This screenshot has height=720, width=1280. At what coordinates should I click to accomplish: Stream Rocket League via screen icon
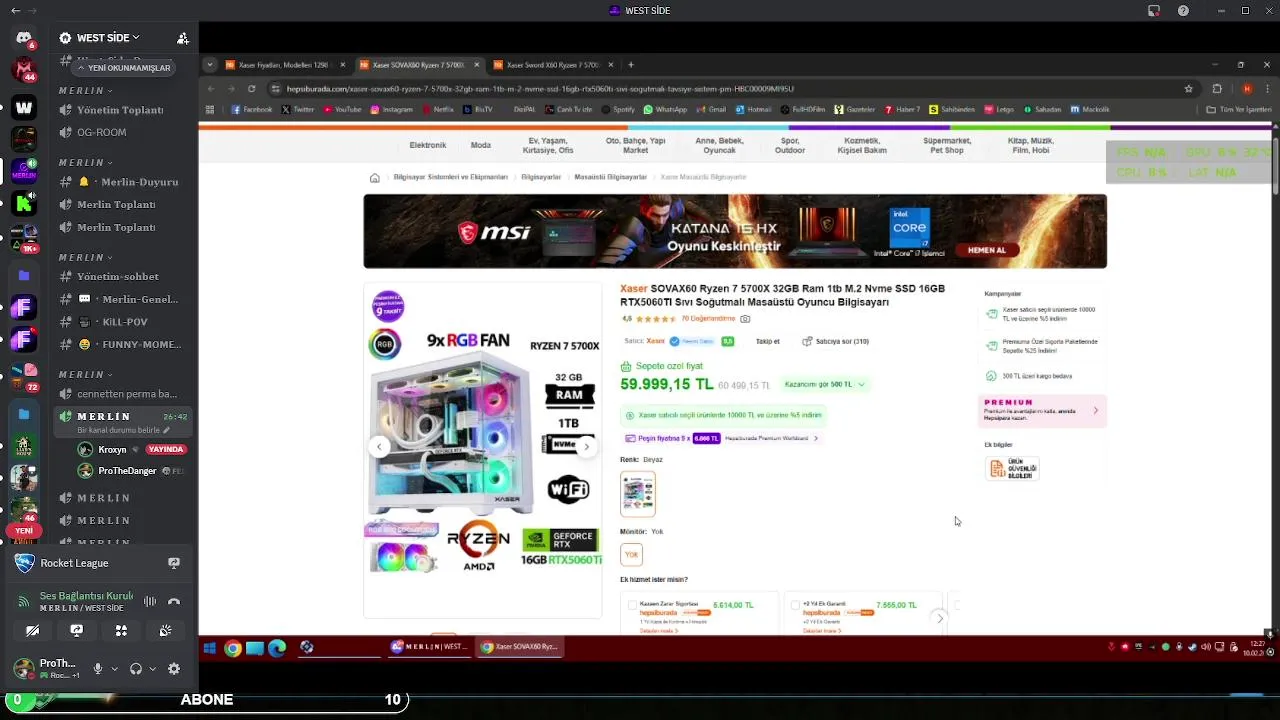point(174,563)
